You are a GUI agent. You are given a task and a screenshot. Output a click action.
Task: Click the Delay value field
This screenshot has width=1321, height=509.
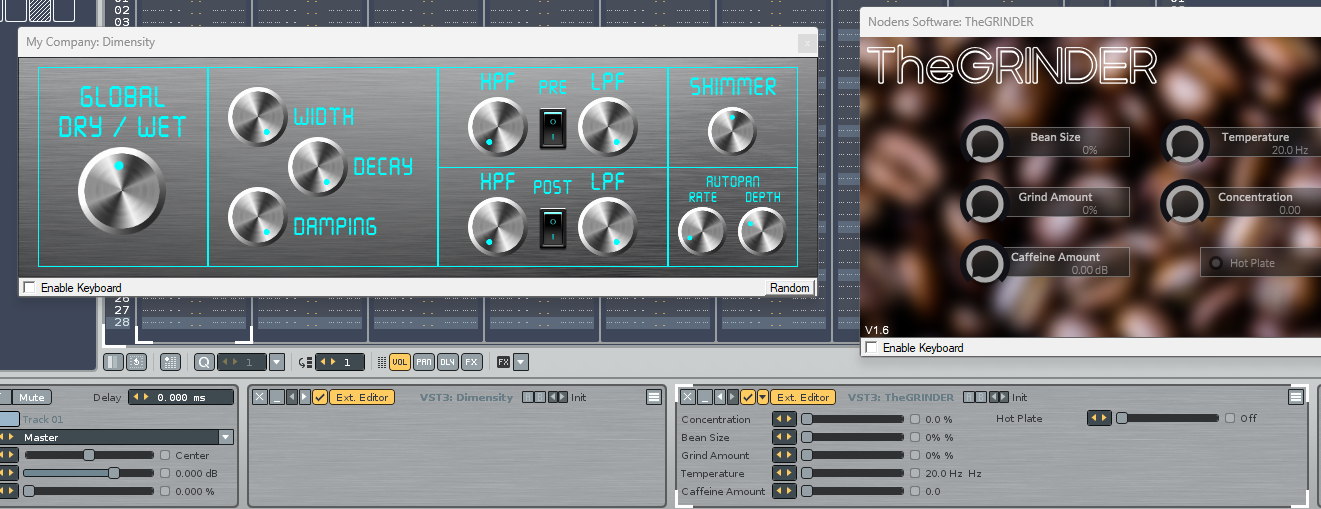tap(181, 397)
